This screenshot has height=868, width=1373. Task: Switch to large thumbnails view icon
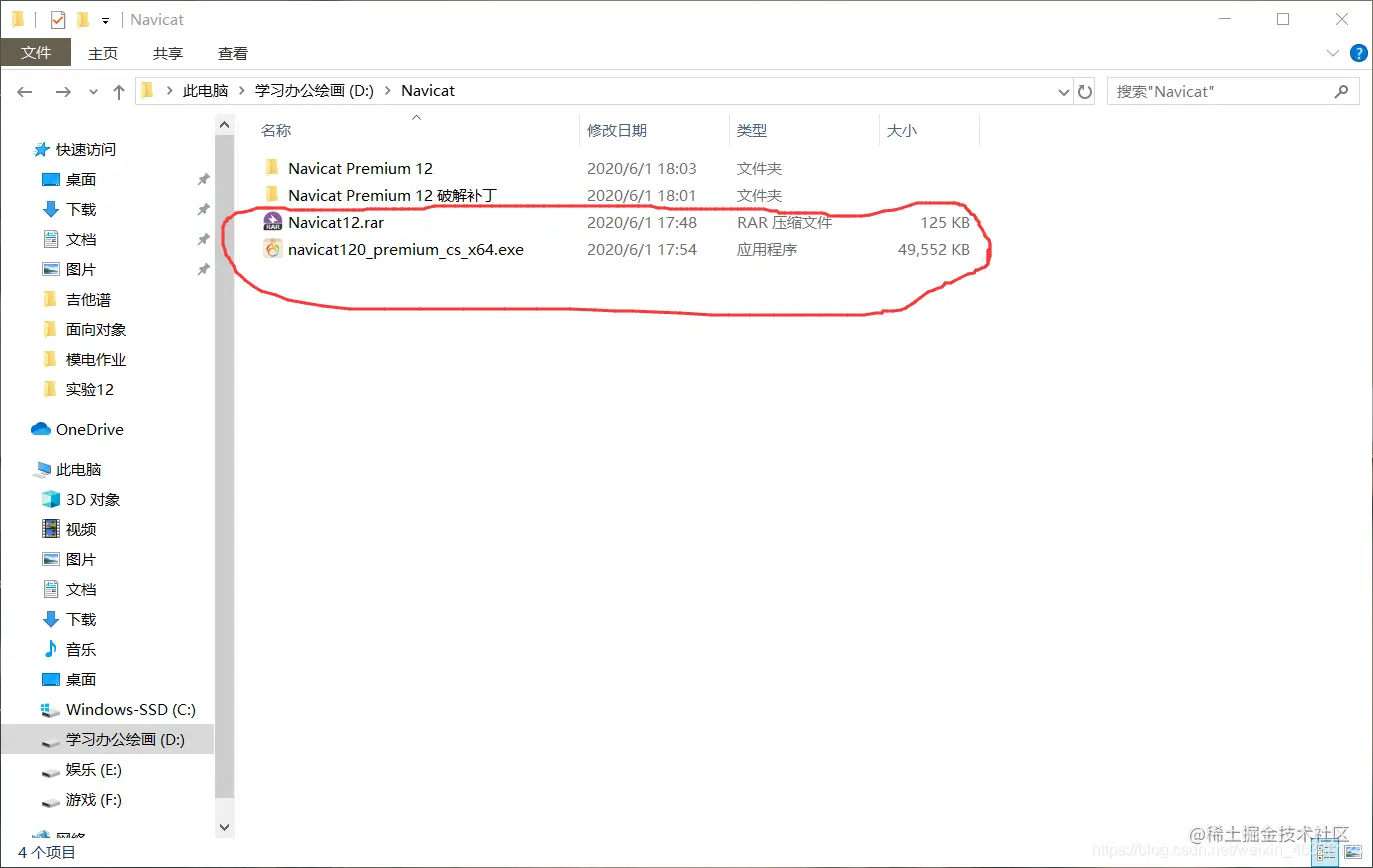[1353, 853]
